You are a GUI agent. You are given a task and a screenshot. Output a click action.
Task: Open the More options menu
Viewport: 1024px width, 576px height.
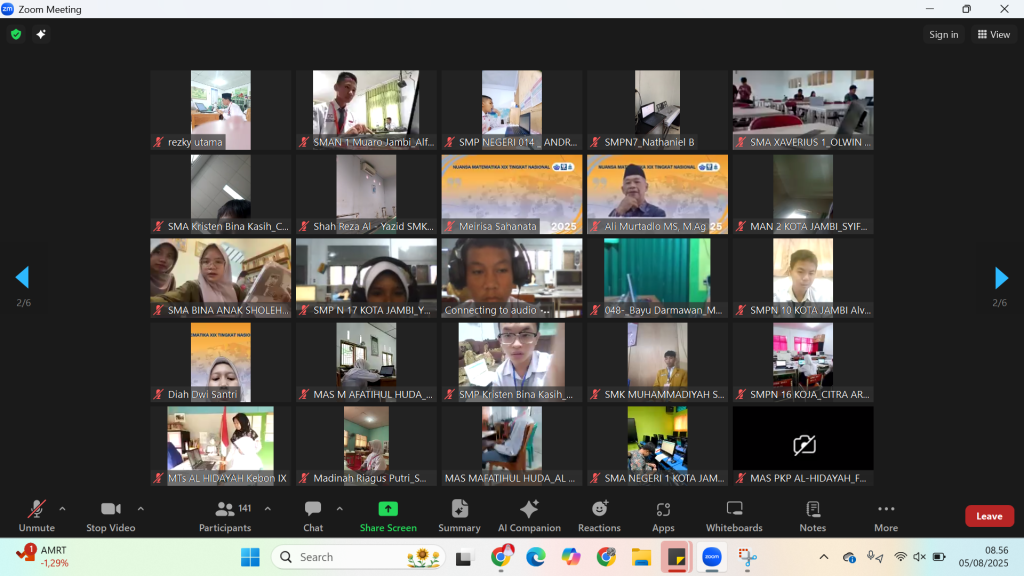pos(885,516)
